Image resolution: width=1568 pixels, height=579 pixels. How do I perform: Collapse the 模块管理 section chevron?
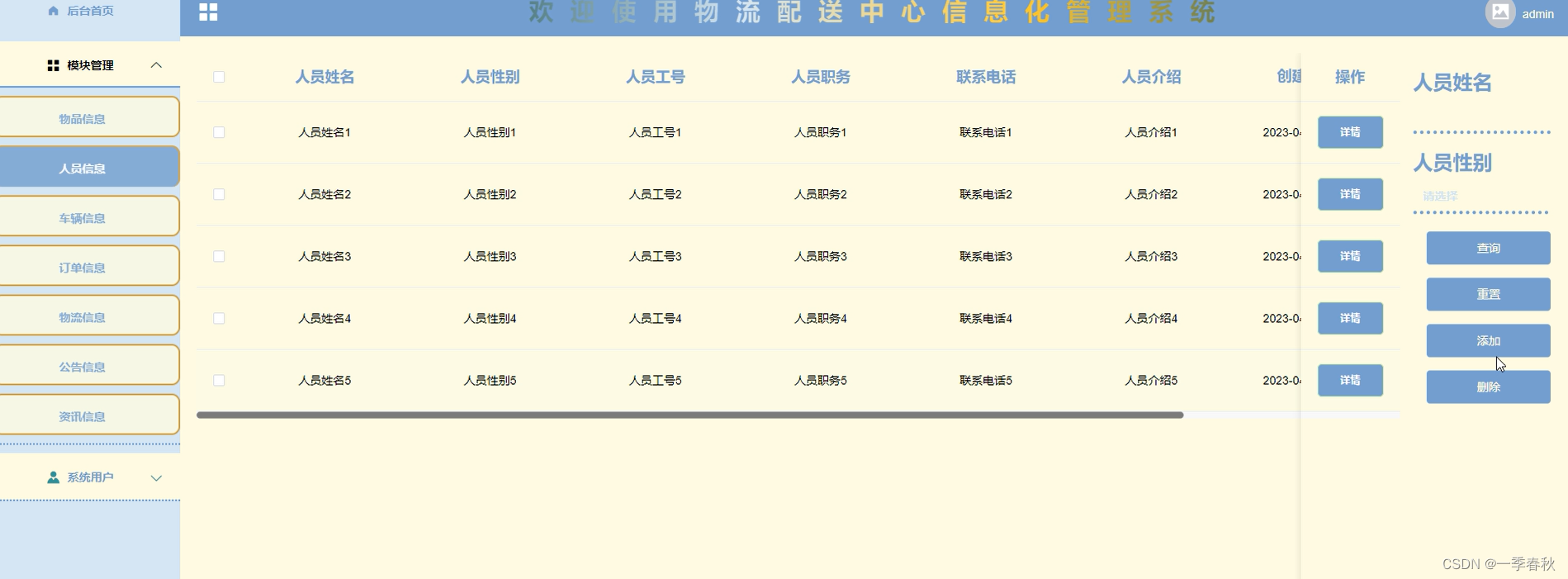tap(156, 65)
